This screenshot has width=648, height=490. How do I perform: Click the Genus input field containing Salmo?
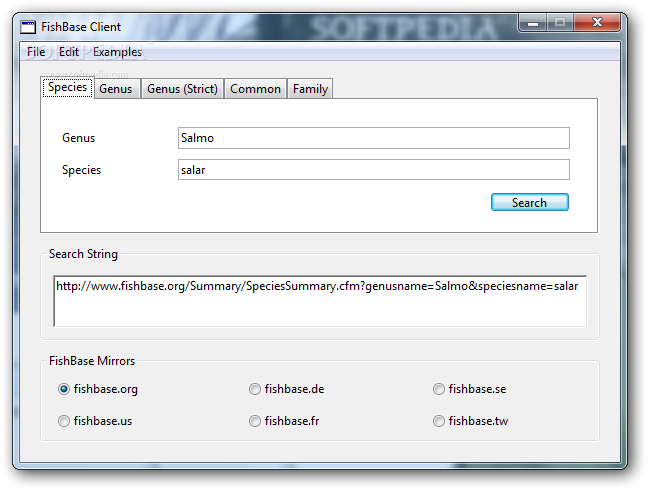pos(374,138)
